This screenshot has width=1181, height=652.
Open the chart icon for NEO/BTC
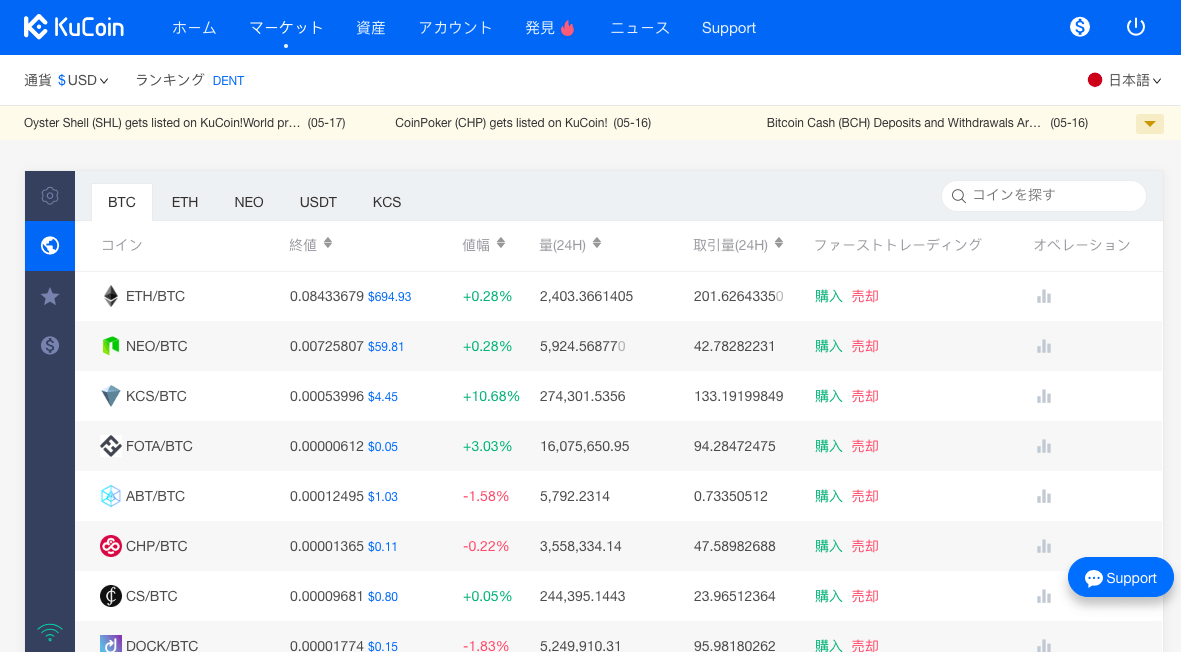pos(1044,346)
